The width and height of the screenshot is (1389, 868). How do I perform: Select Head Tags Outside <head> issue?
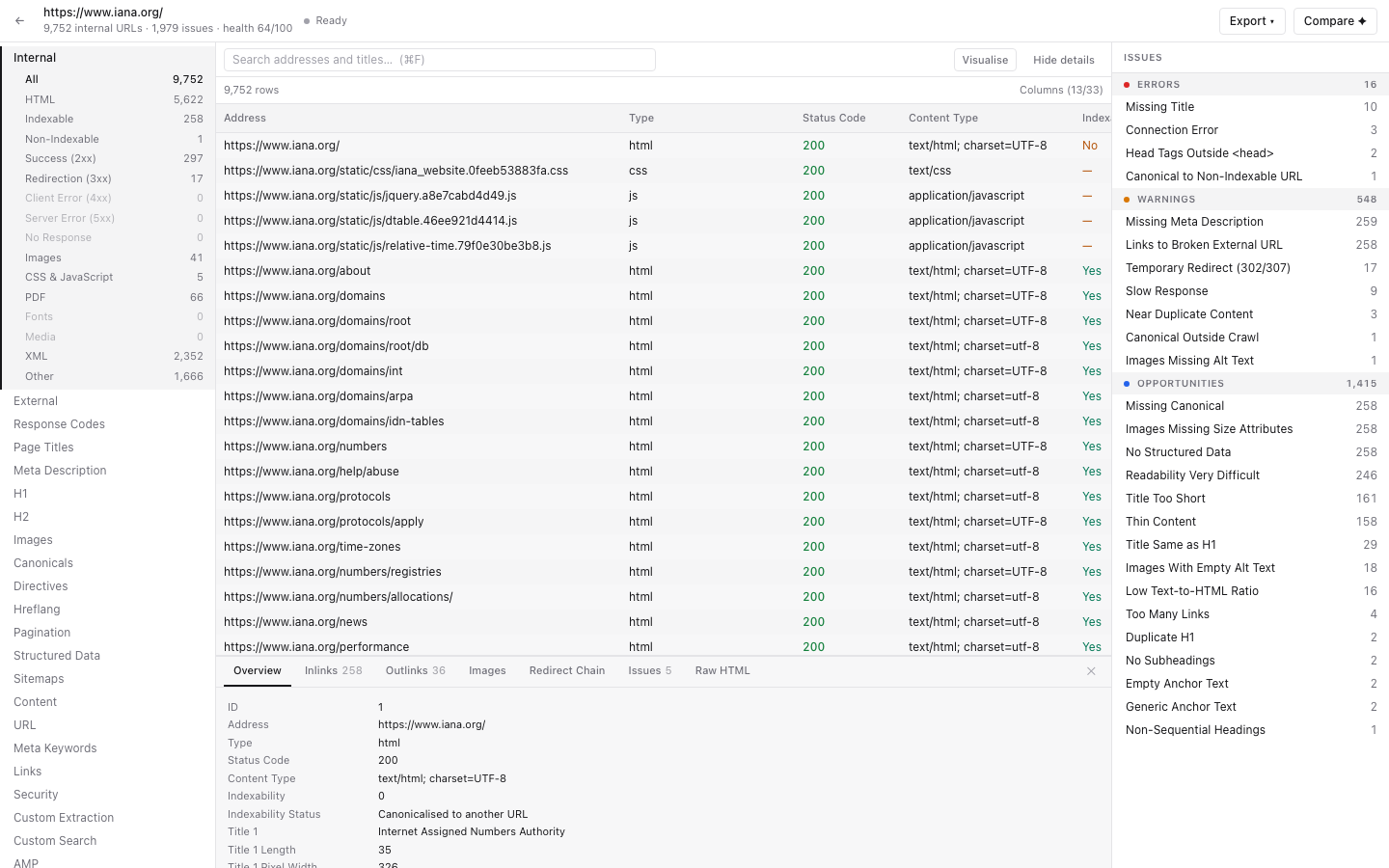pyautogui.click(x=1250, y=153)
